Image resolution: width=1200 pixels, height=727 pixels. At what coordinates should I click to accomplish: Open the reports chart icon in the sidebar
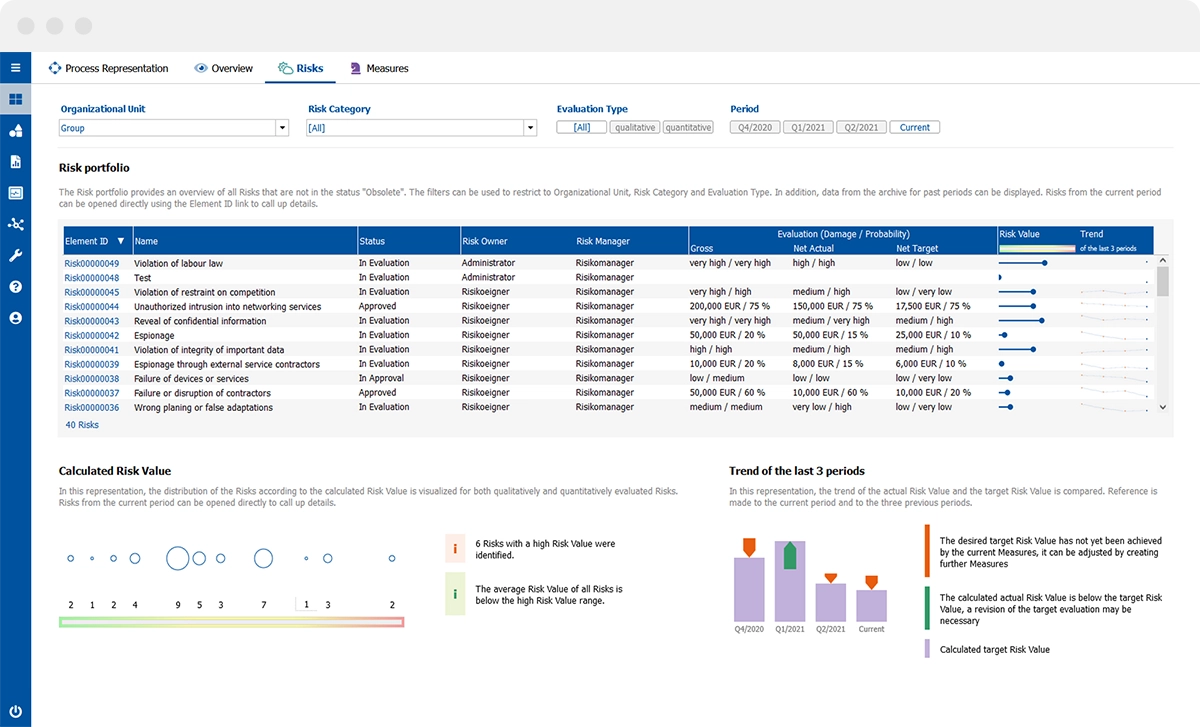pos(14,162)
